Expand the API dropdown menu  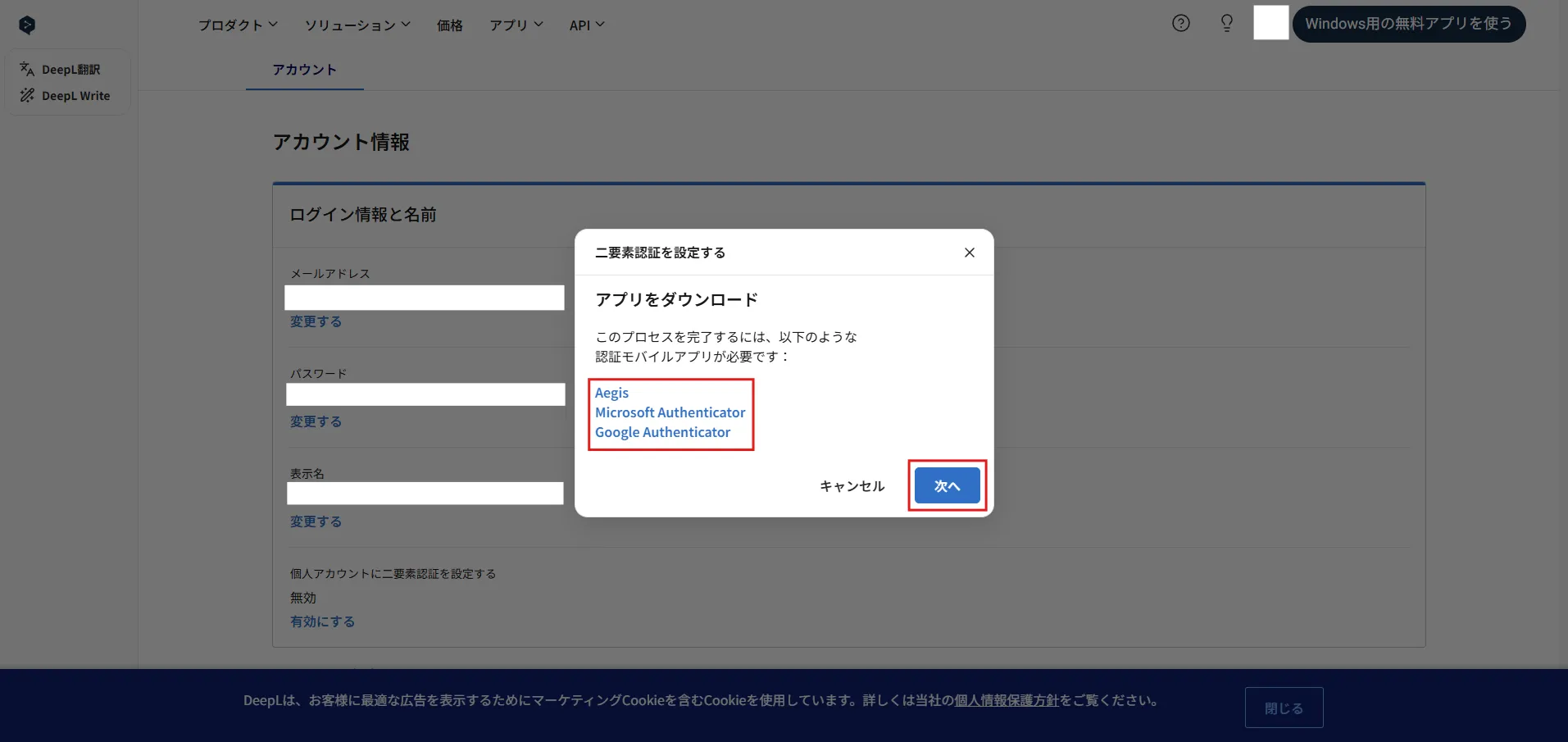(x=587, y=25)
